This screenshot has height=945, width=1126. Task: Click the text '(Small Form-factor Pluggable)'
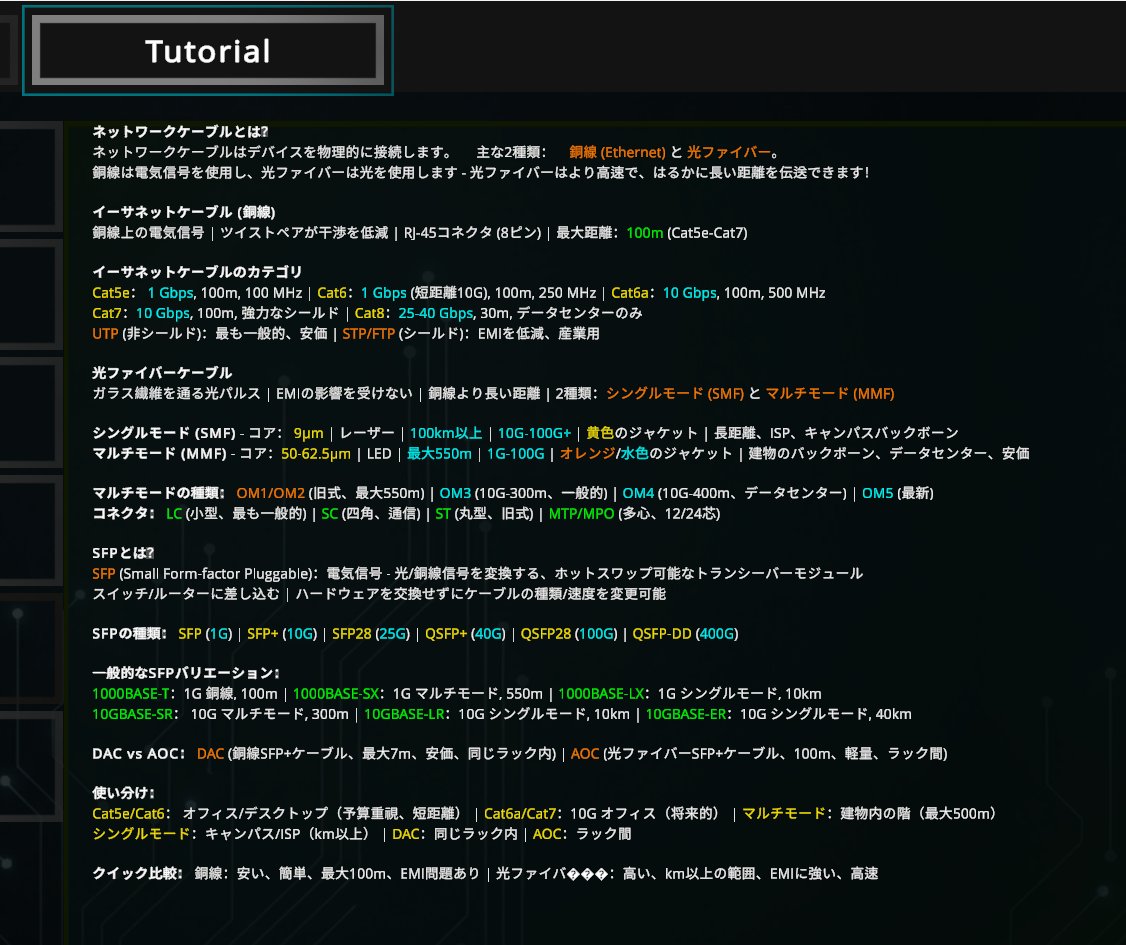(216, 574)
